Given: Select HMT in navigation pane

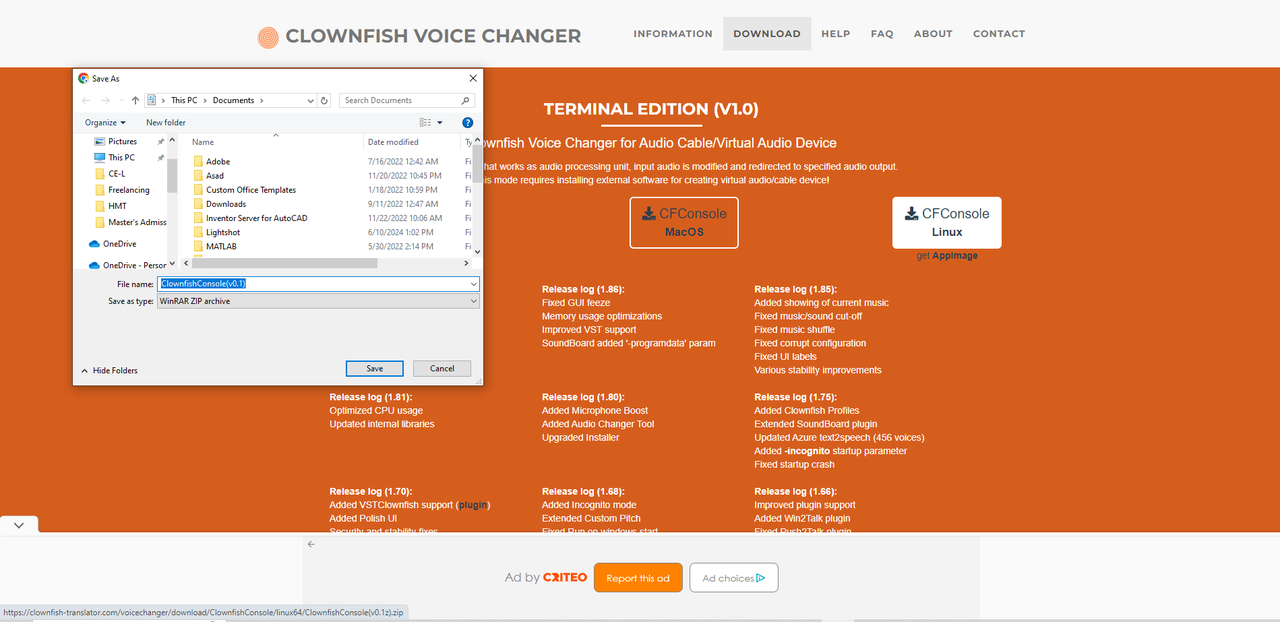Looking at the screenshot, I should (118, 206).
